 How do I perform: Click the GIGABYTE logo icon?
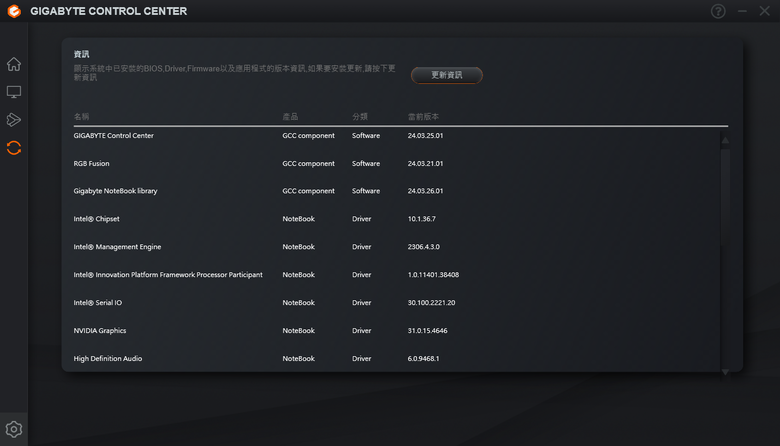tap(14, 11)
